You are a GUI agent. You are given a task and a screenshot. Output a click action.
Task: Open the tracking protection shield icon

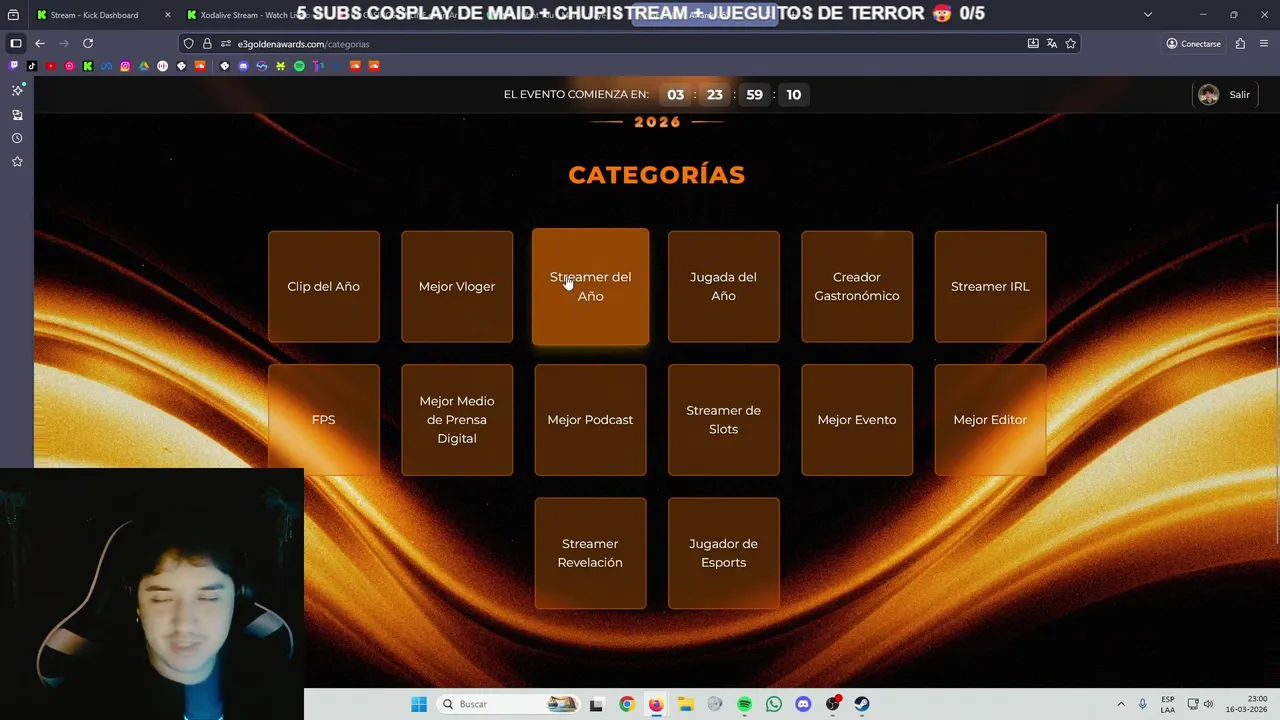pyautogui.click(x=188, y=44)
